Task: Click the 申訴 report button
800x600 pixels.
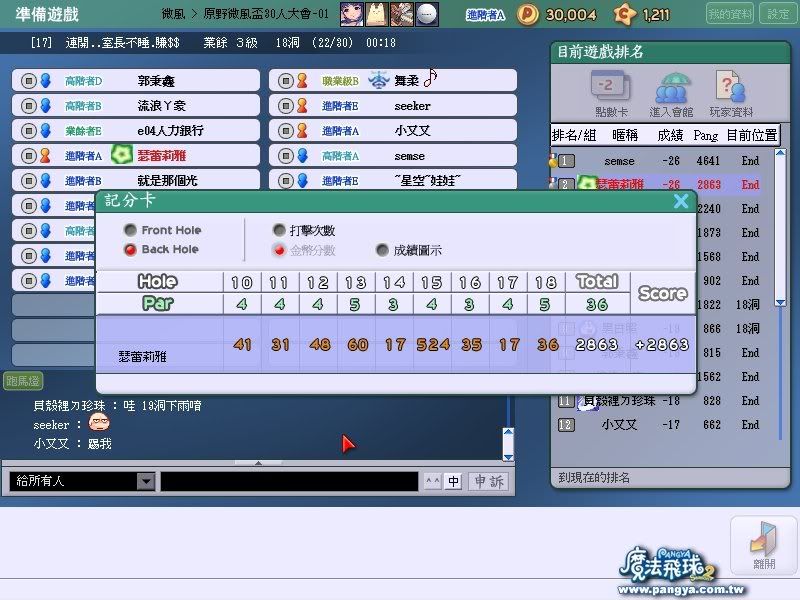Action: click(x=488, y=481)
